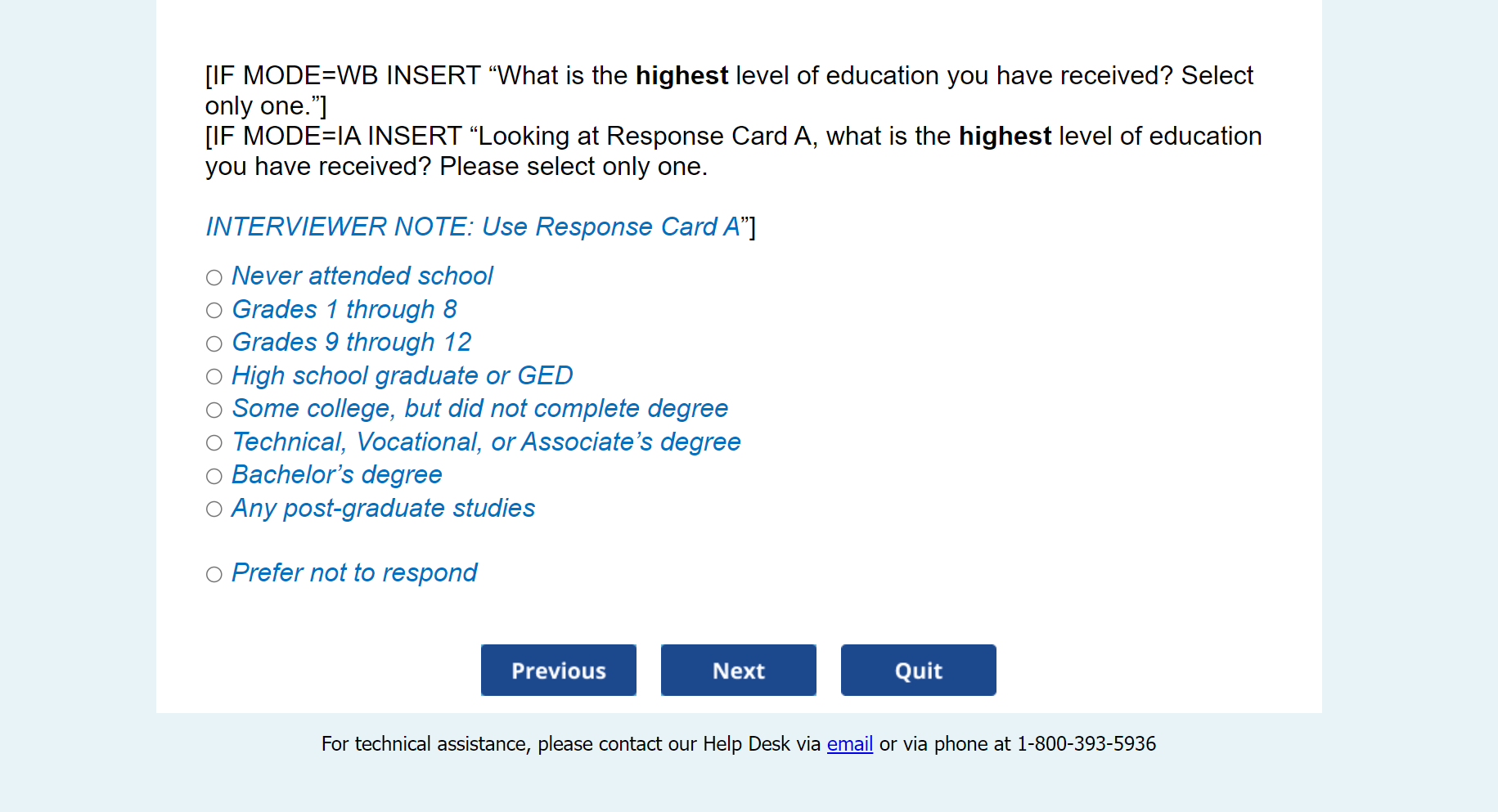
Task: Click the 'Some college, but did not complete degree' text
Action: tap(480, 409)
